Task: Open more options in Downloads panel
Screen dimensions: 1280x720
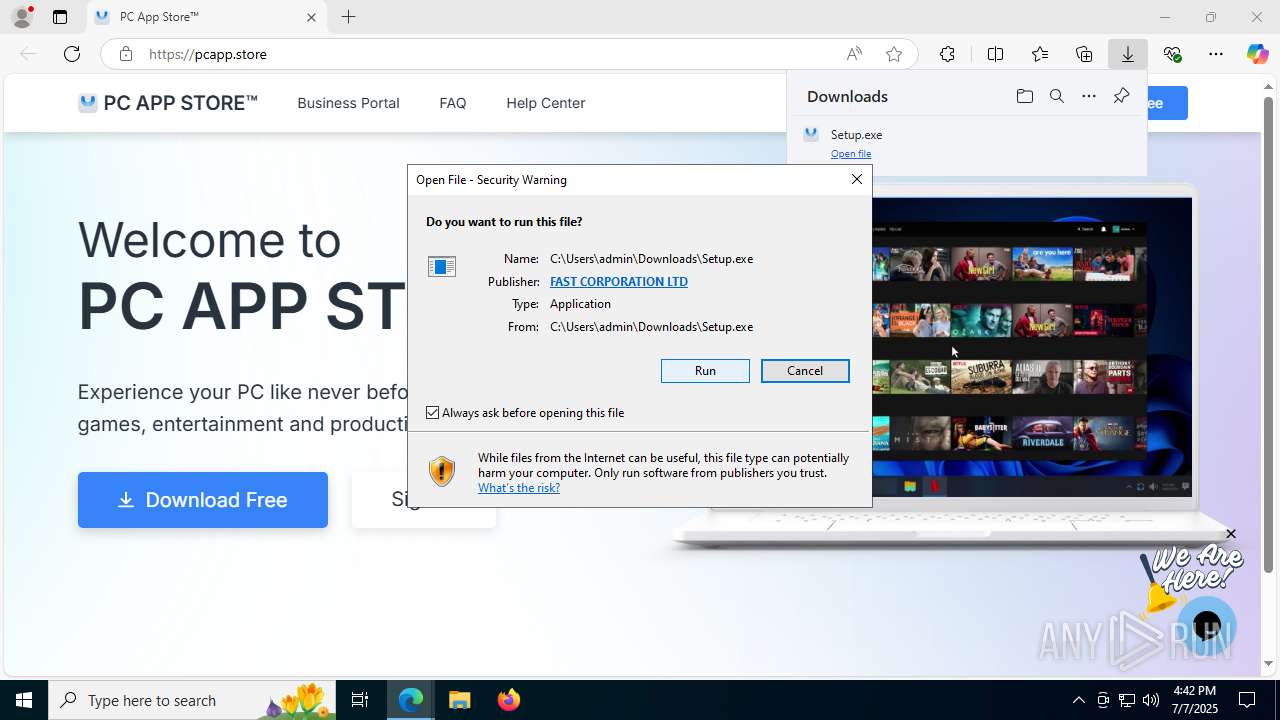Action: (1089, 96)
